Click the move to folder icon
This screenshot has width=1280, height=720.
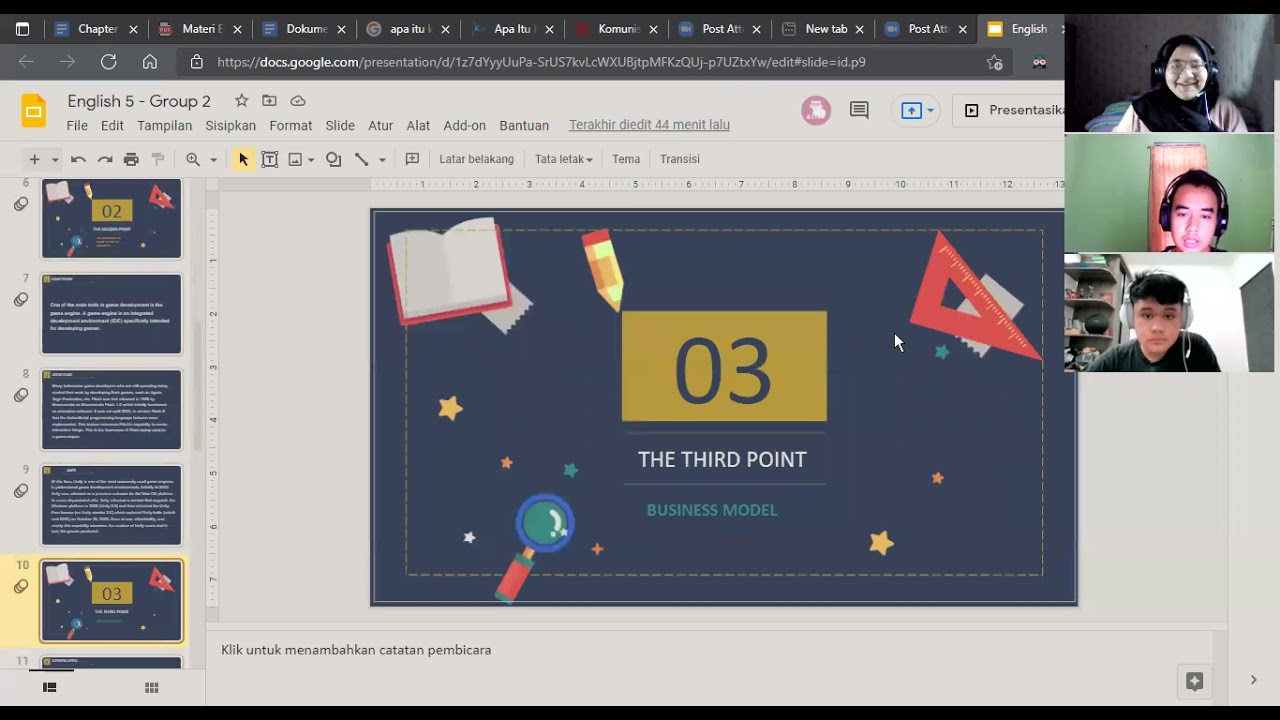tap(269, 101)
